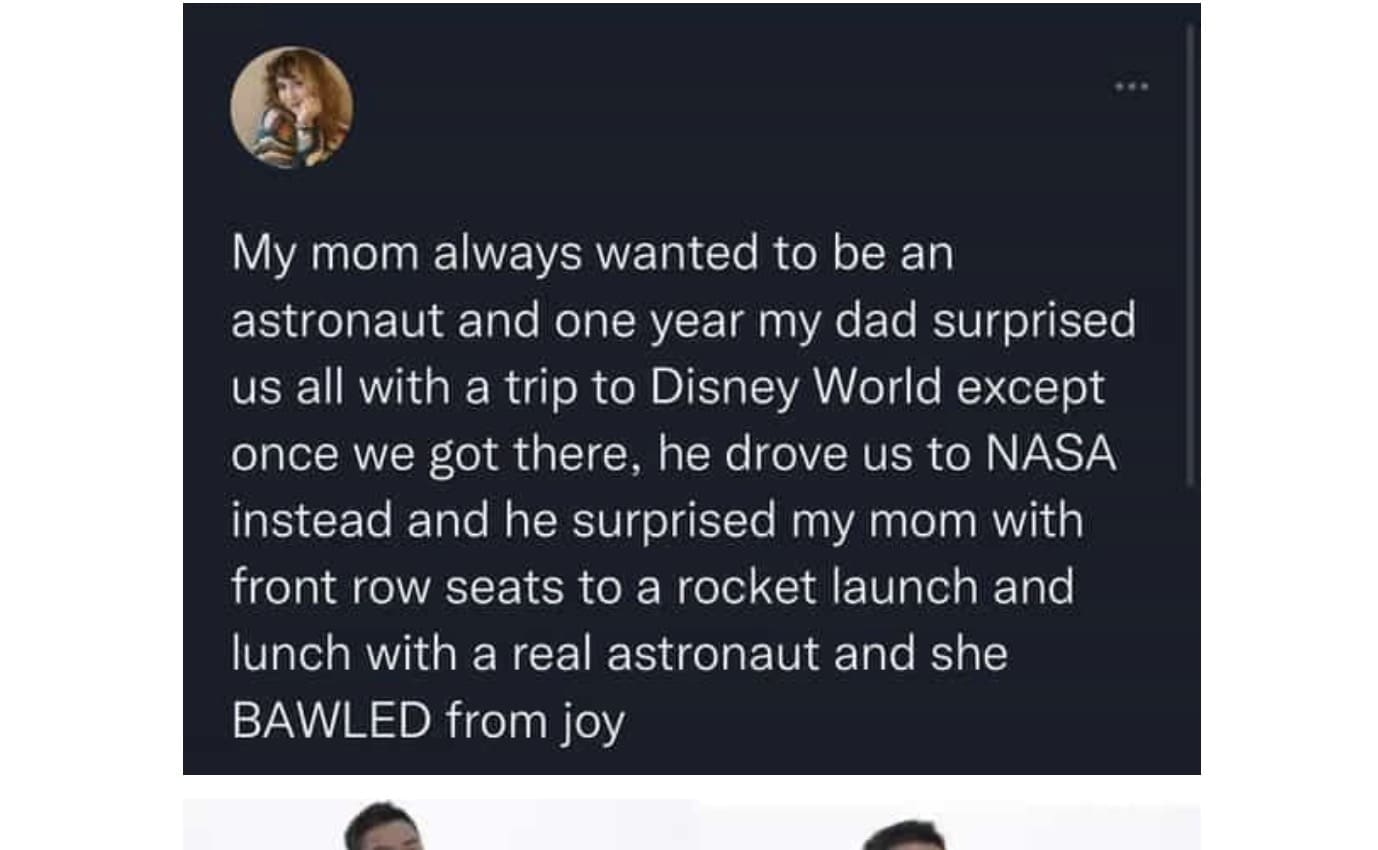Image resolution: width=1378 pixels, height=850 pixels.
Task: Click the capitalized word "BAWLED"
Action: pos(331,720)
